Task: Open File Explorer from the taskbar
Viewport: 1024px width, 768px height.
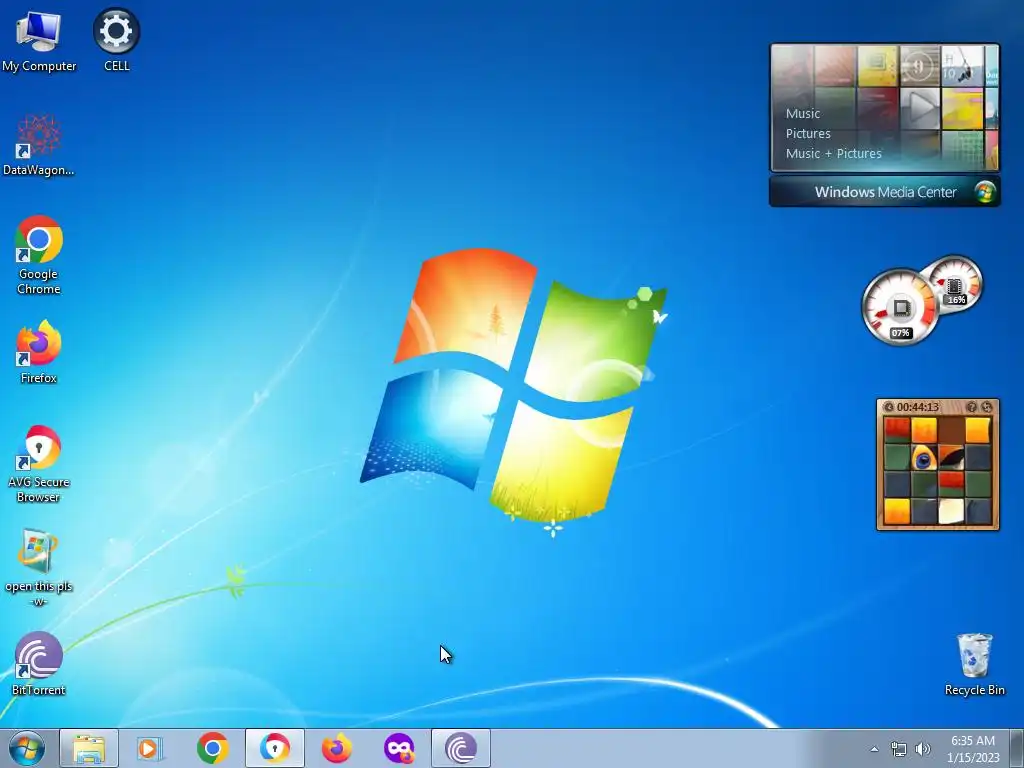Action: (x=89, y=748)
